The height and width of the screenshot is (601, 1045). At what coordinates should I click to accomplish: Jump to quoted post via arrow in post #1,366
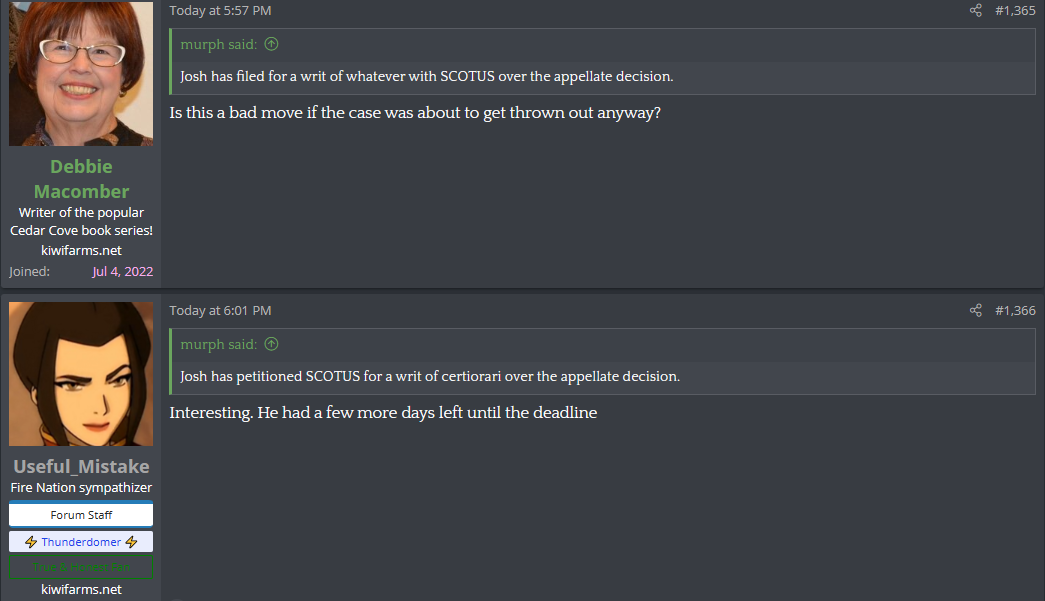[271, 344]
